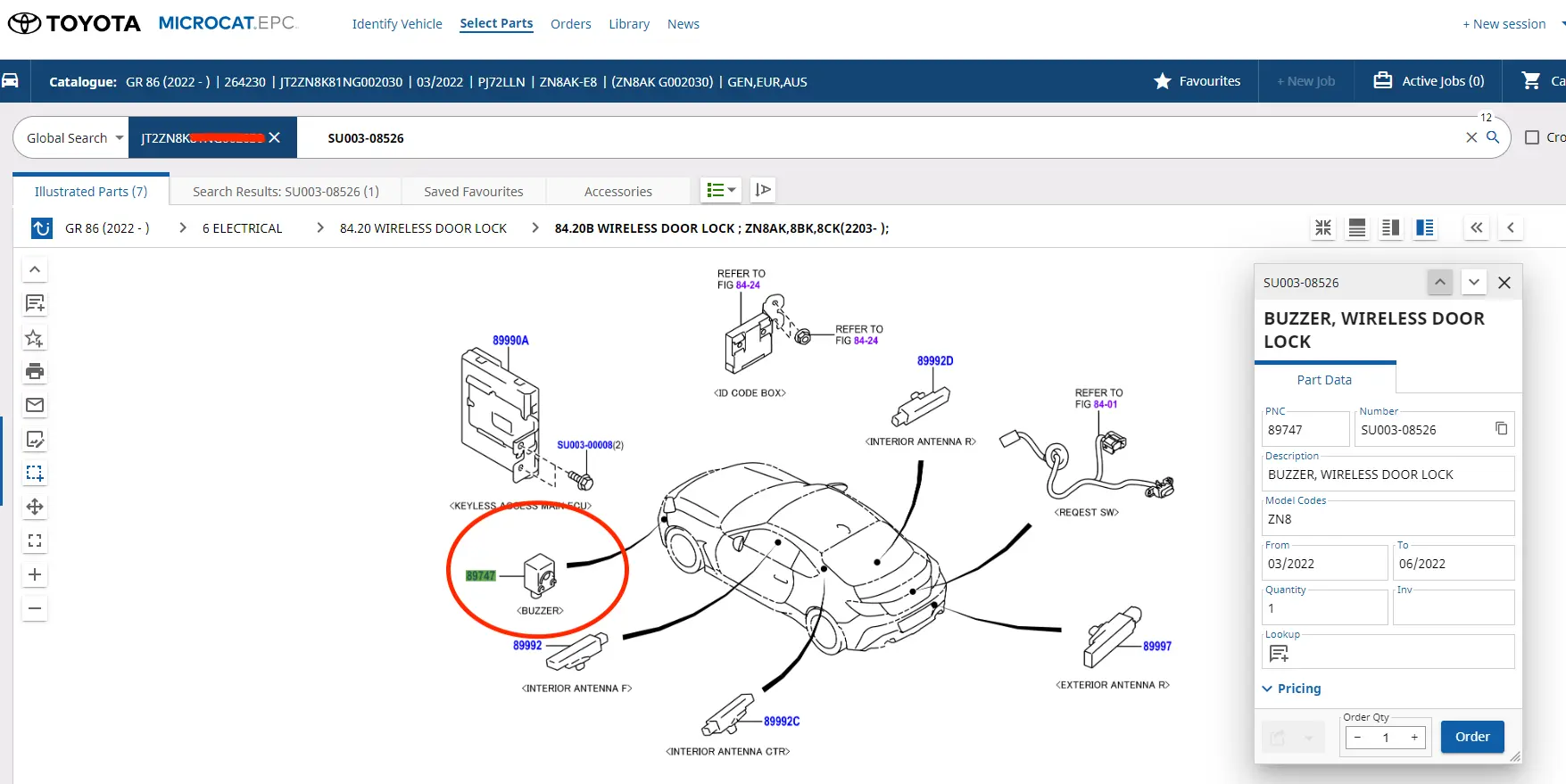The image size is (1566, 784).
Task: Open Active Jobs (0)
Action: [1429, 81]
